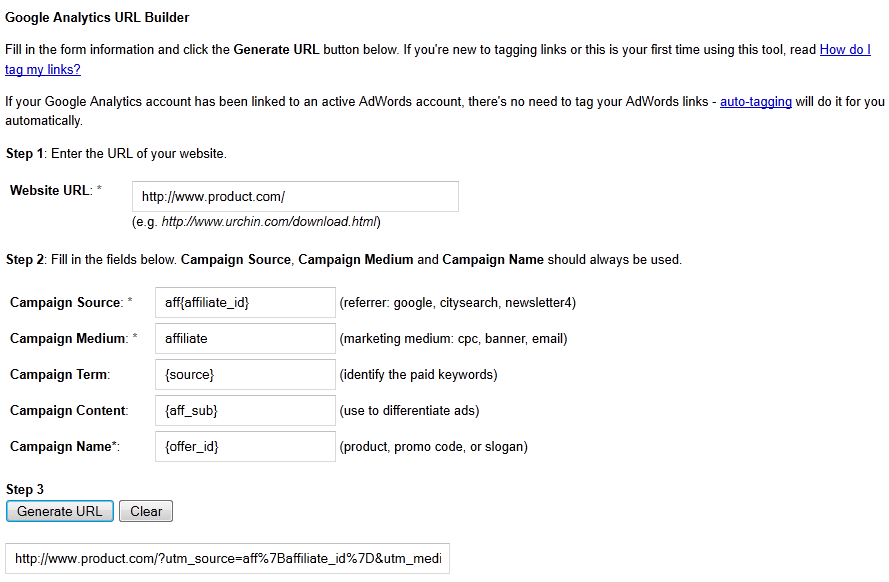This screenshot has height=582, width=889.
Task: Tap the "Campaign Name" label
Action: coord(62,447)
